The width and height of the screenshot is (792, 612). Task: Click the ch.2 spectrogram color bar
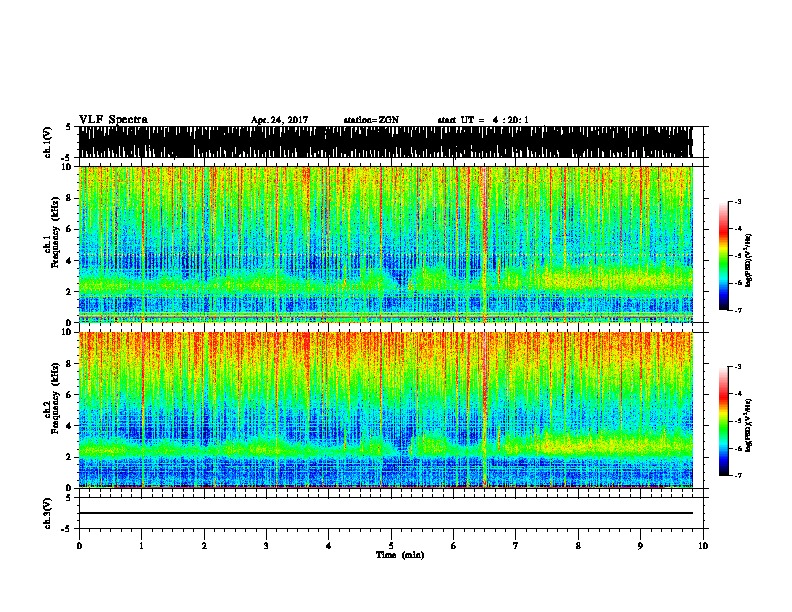(723, 421)
